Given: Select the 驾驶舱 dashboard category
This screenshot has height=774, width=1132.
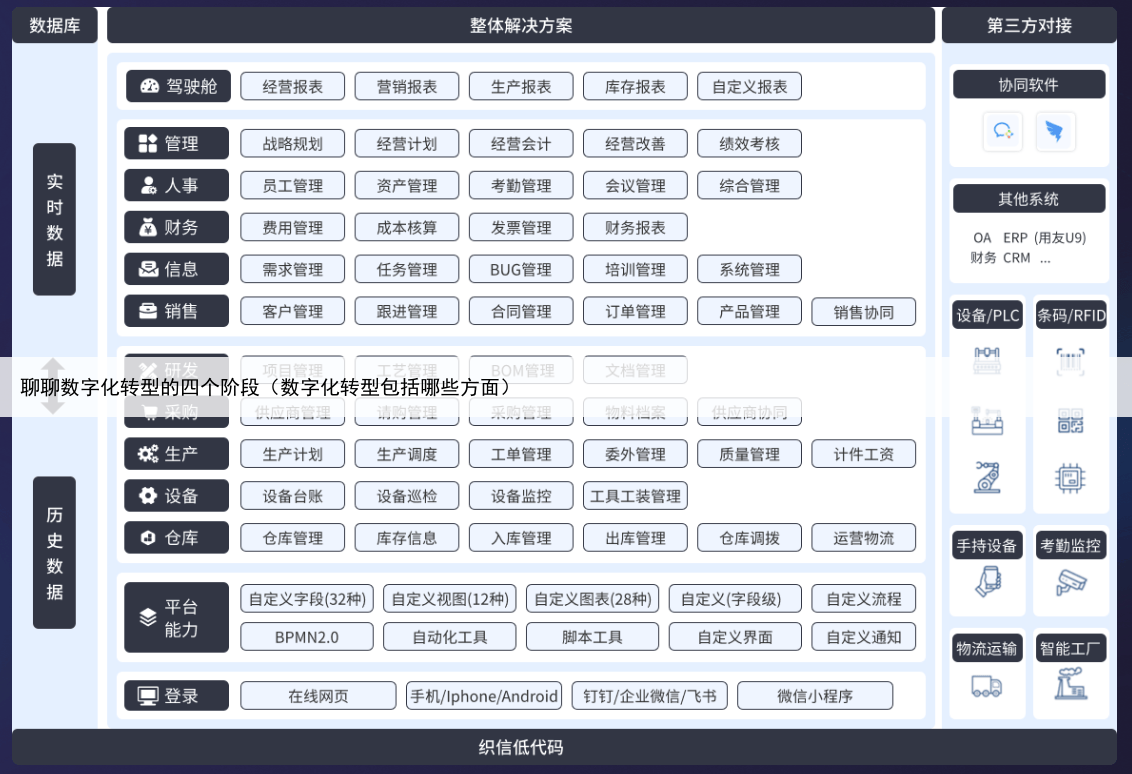Looking at the screenshot, I should click(x=178, y=86).
